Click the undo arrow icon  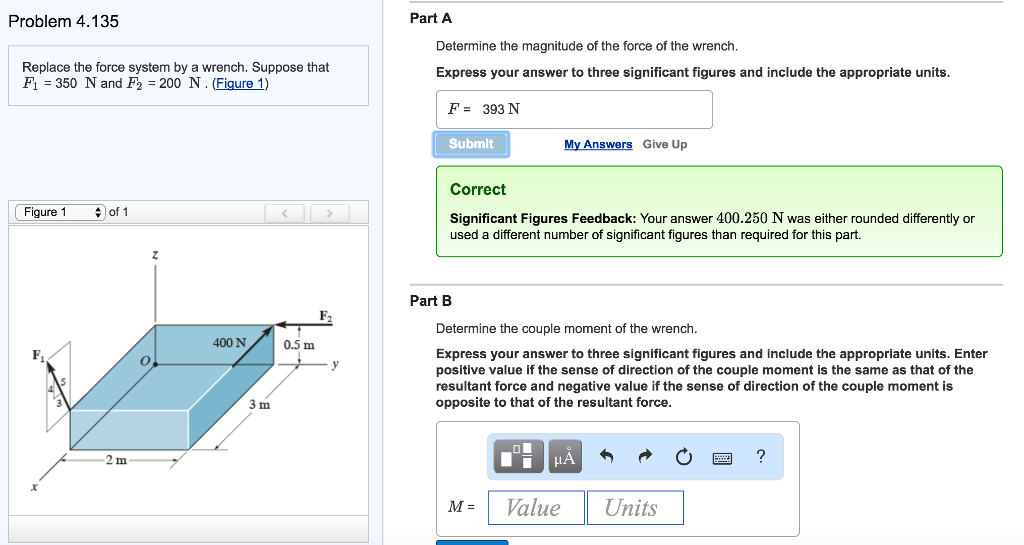[x=607, y=456]
